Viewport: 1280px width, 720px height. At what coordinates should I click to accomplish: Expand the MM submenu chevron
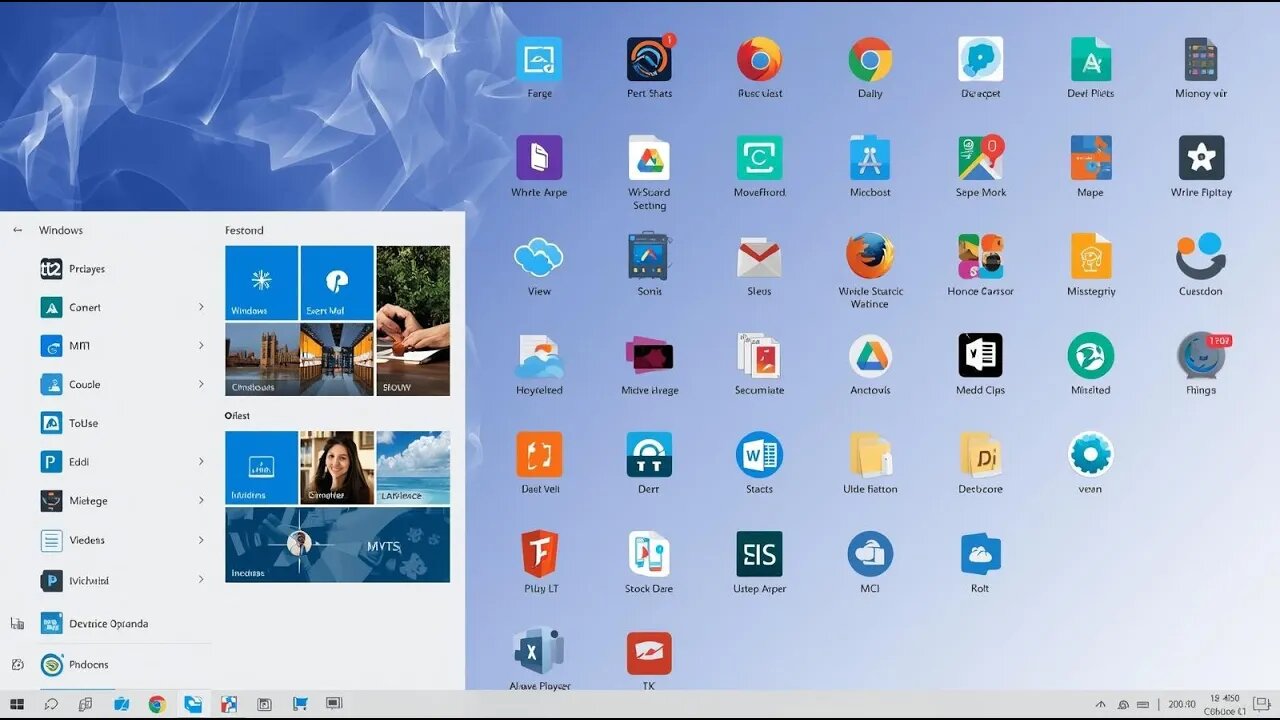(201, 346)
